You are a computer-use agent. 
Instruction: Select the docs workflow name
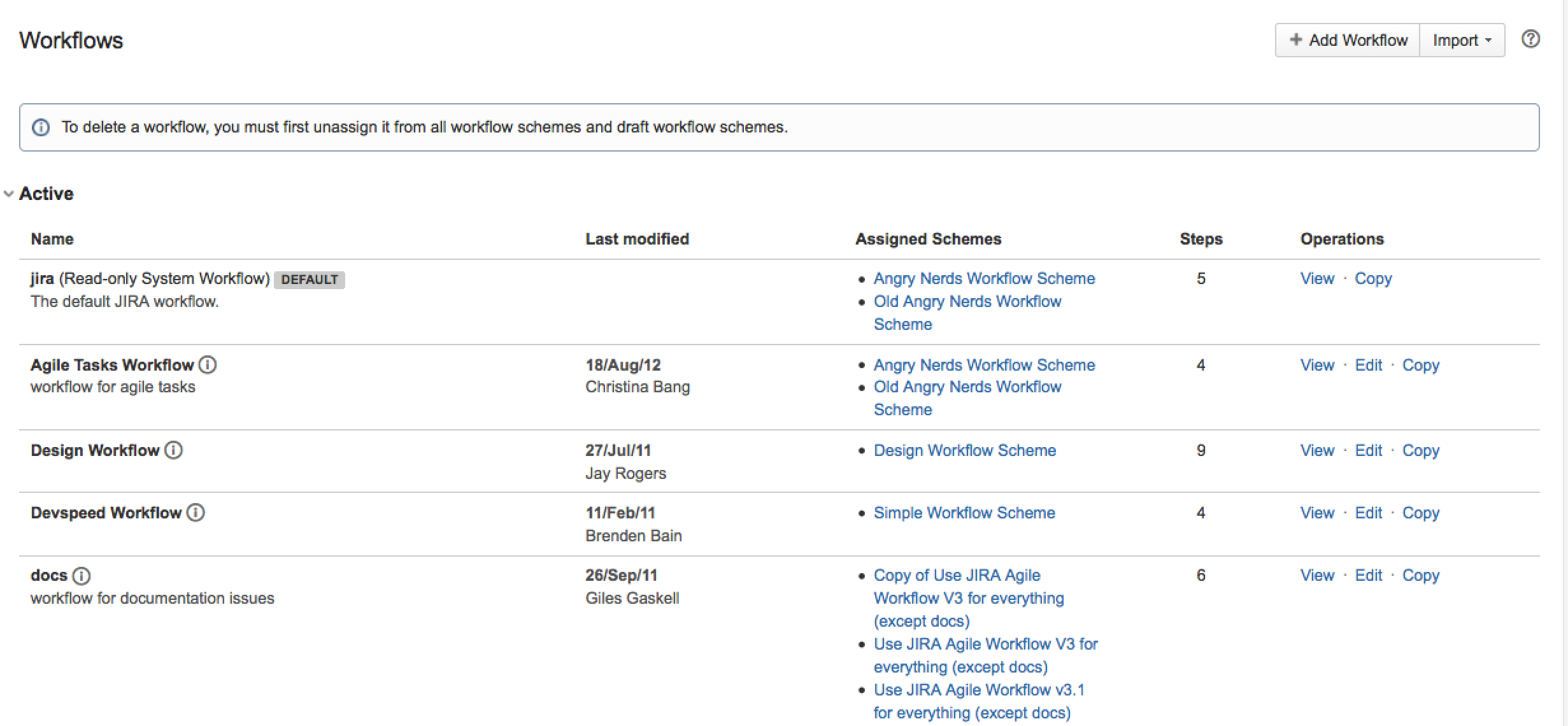[49, 575]
